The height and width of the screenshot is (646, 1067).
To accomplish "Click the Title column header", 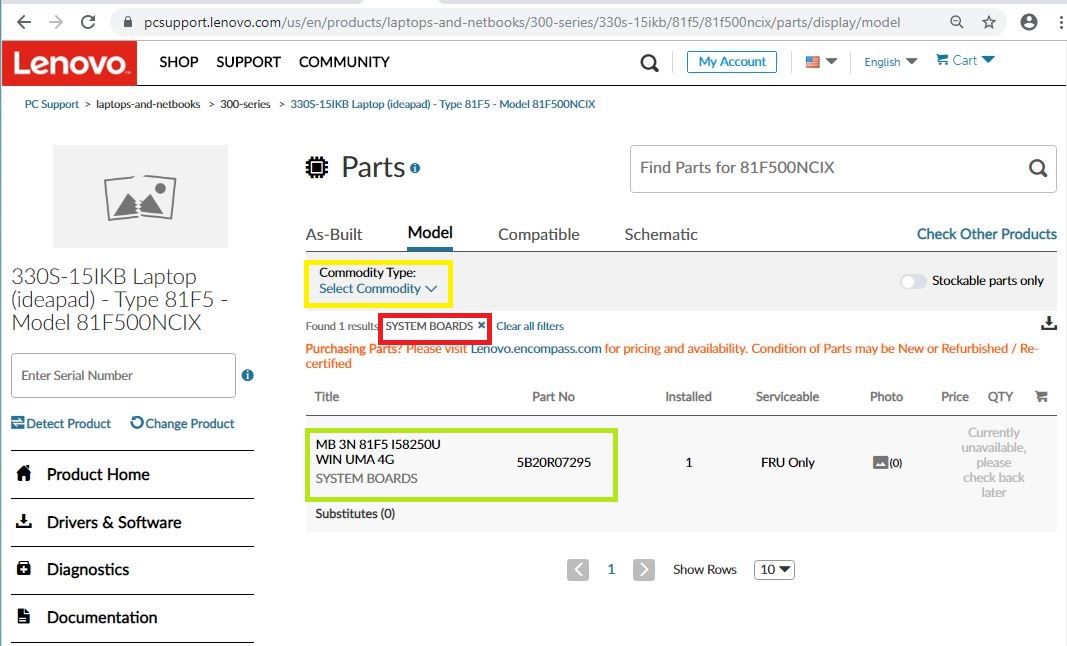I will tap(327, 397).
